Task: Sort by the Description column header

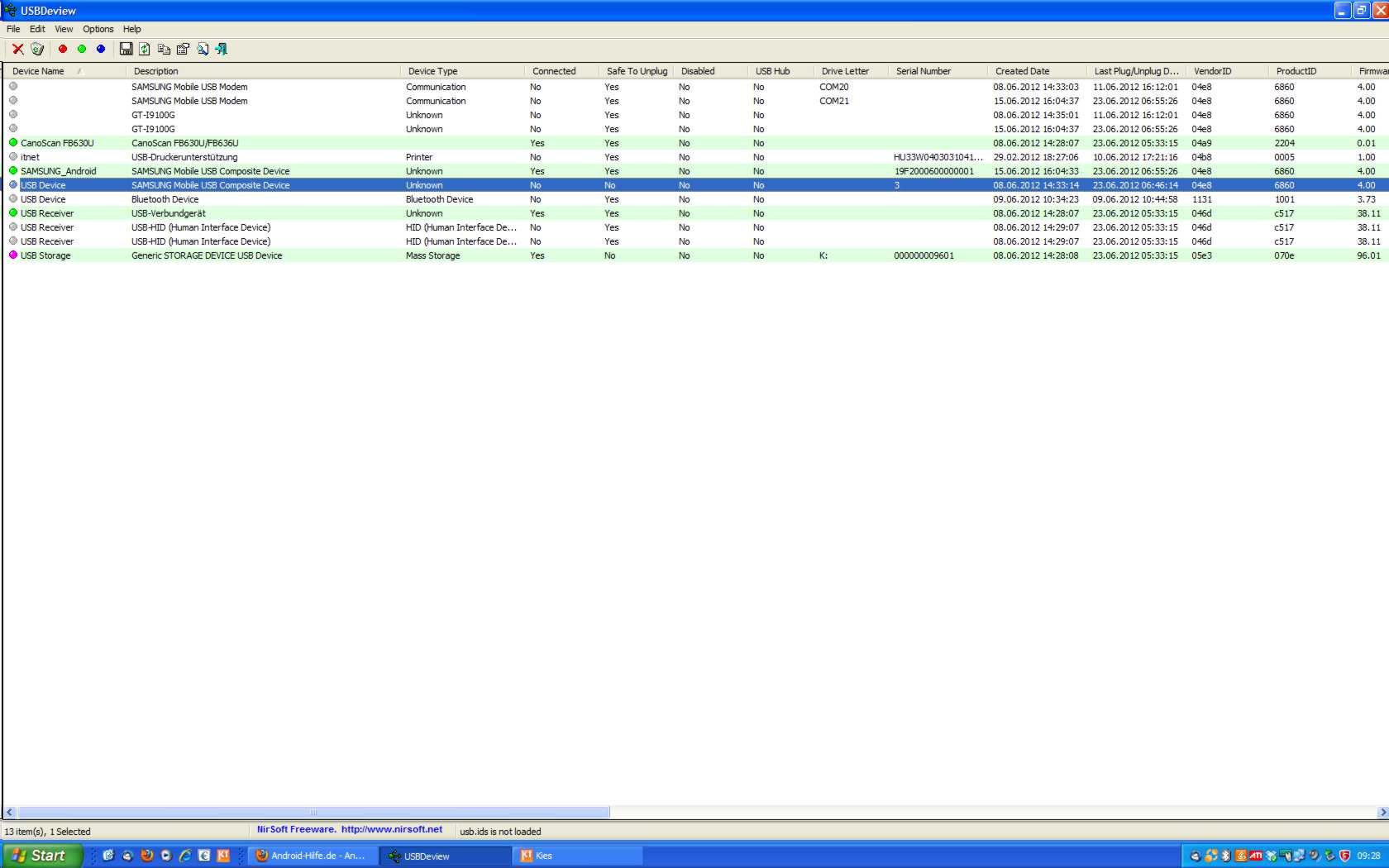Action: (x=263, y=71)
